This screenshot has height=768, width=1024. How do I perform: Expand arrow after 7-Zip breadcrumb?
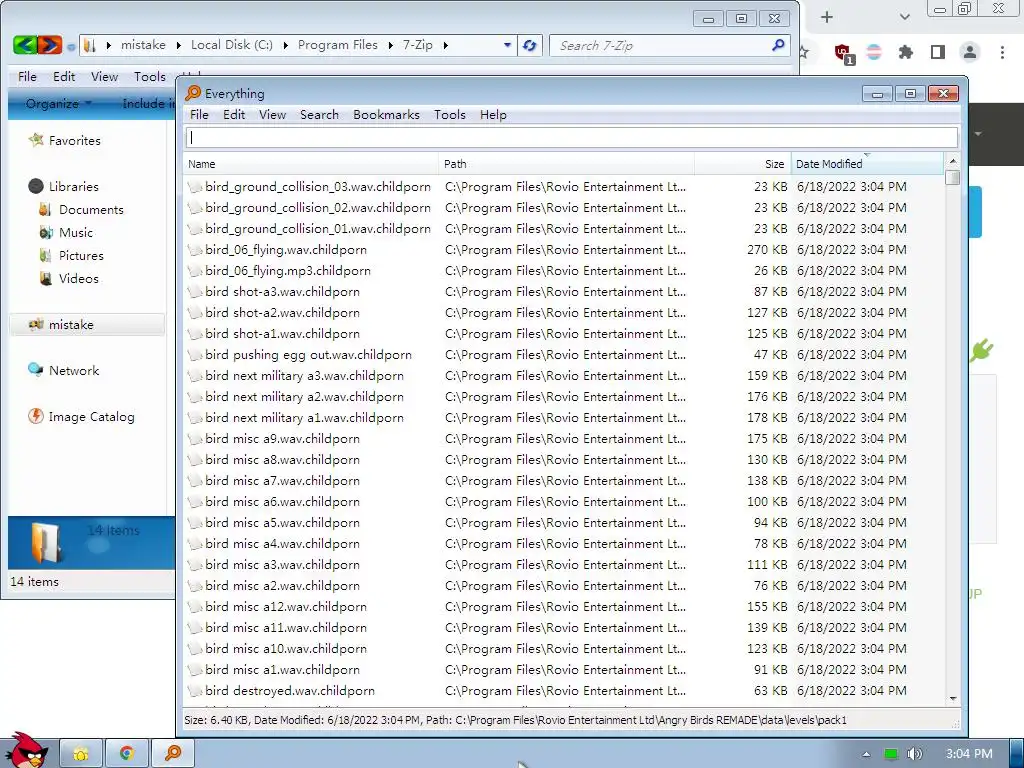point(445,45)
